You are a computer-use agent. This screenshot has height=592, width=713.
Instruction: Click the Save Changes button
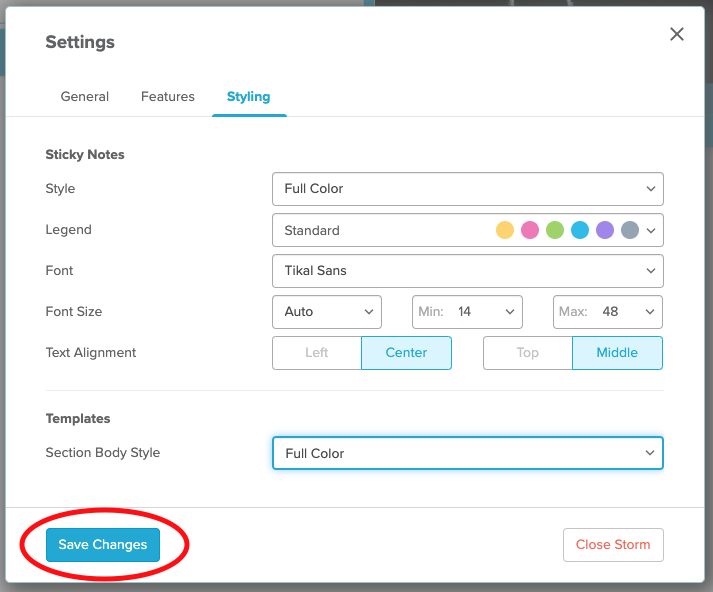point(103,545)
